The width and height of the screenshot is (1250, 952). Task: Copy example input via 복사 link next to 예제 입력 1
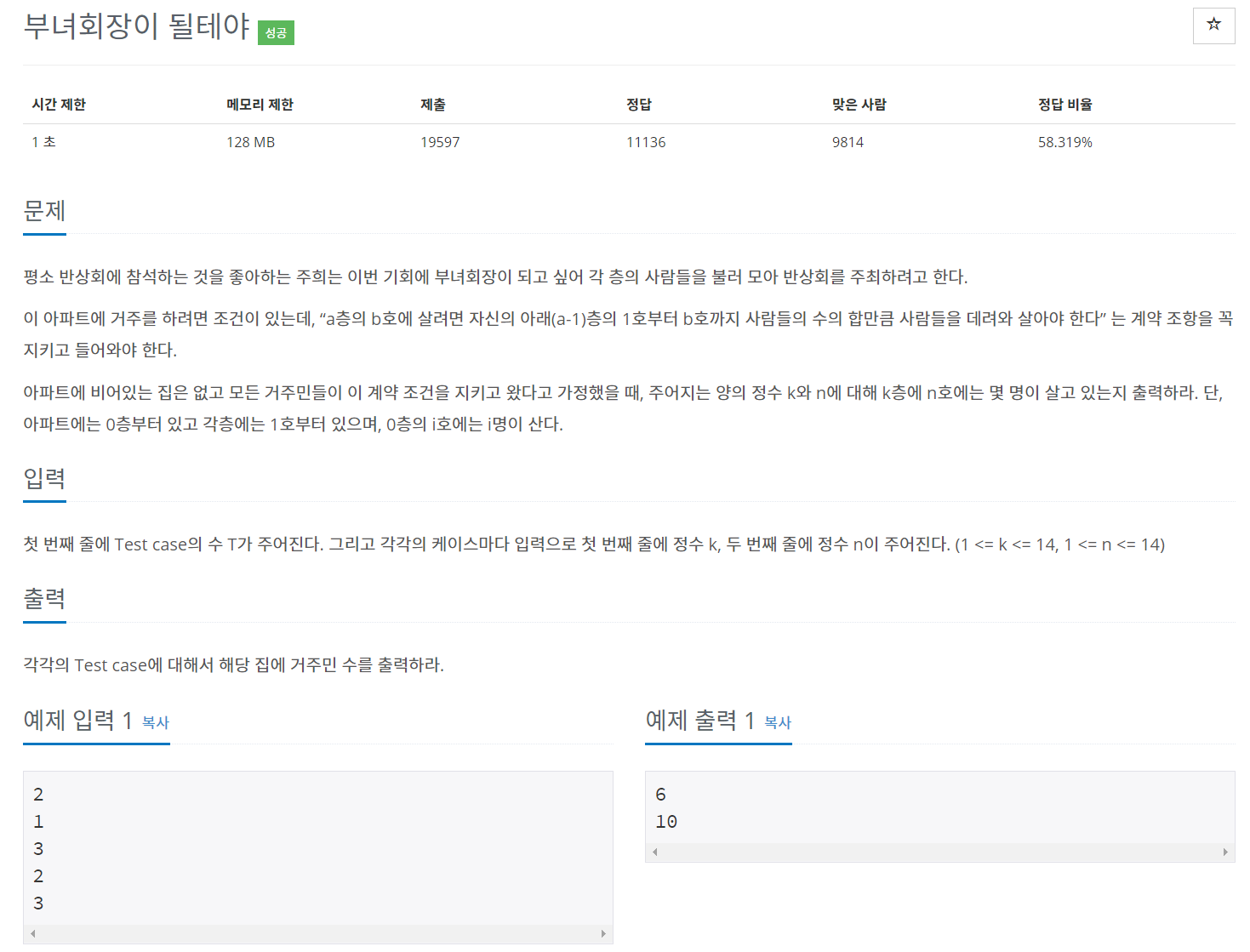(156, 722)
